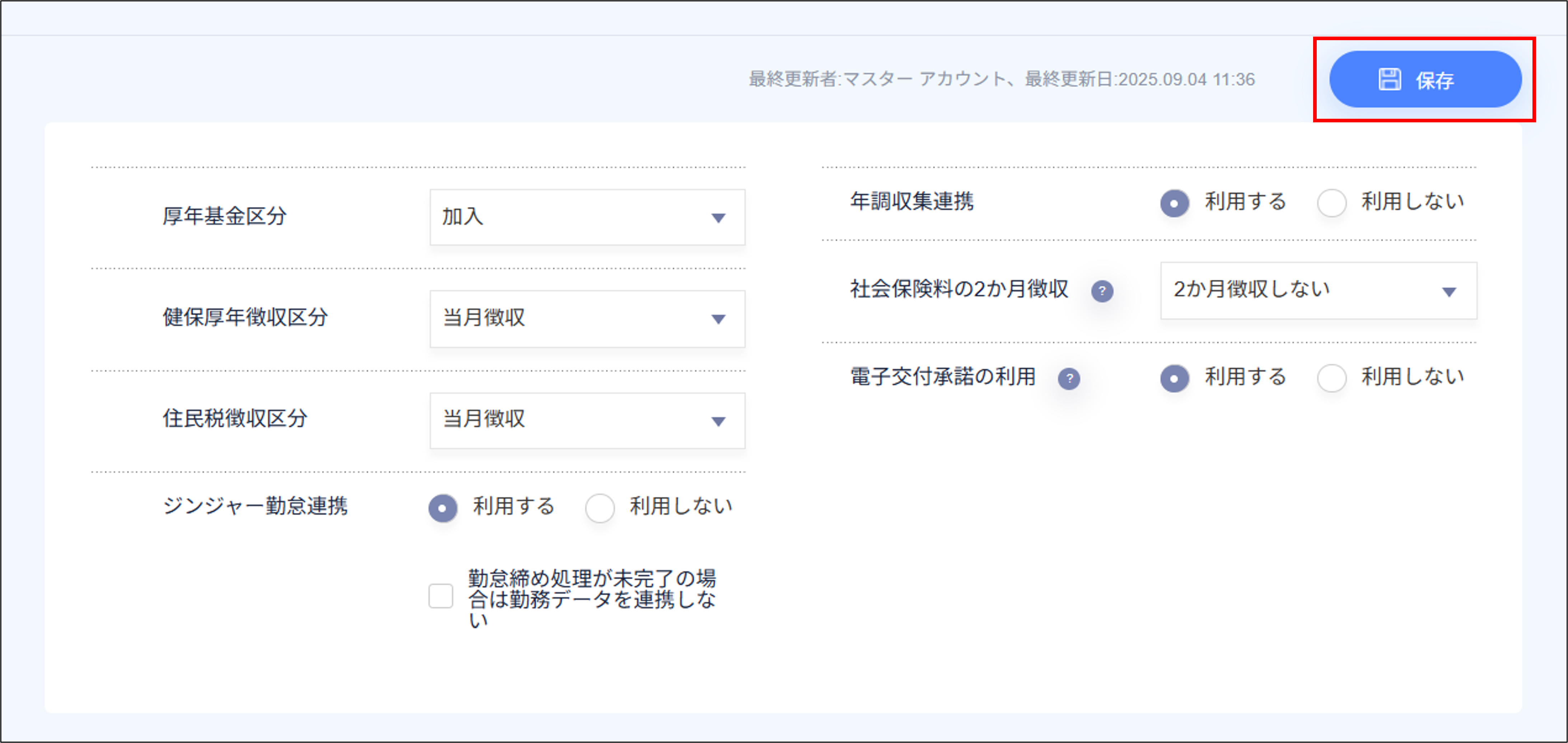Image resolution: width=1568 pixels, height=743 pixels.
Task: Click the dropdown arrow on 健保厚年徴収区分
Action: coord(720,319)
